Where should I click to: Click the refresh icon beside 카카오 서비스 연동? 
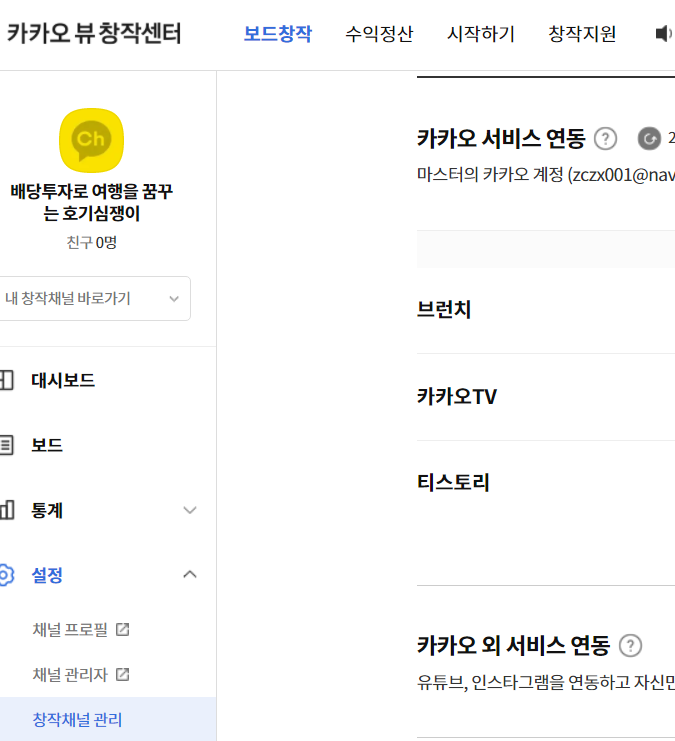click(x=649, y=139)
